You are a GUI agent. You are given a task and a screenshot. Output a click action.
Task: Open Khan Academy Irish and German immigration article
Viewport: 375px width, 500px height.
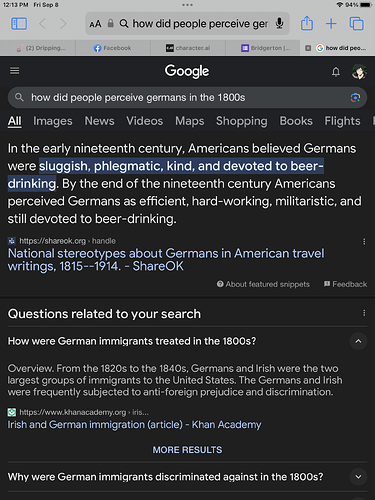coord(134,425)
